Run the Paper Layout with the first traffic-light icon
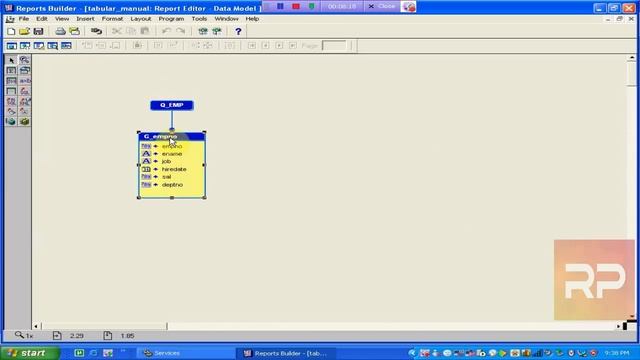Screen dimensions: 640x360 click(x=203, y=31)
